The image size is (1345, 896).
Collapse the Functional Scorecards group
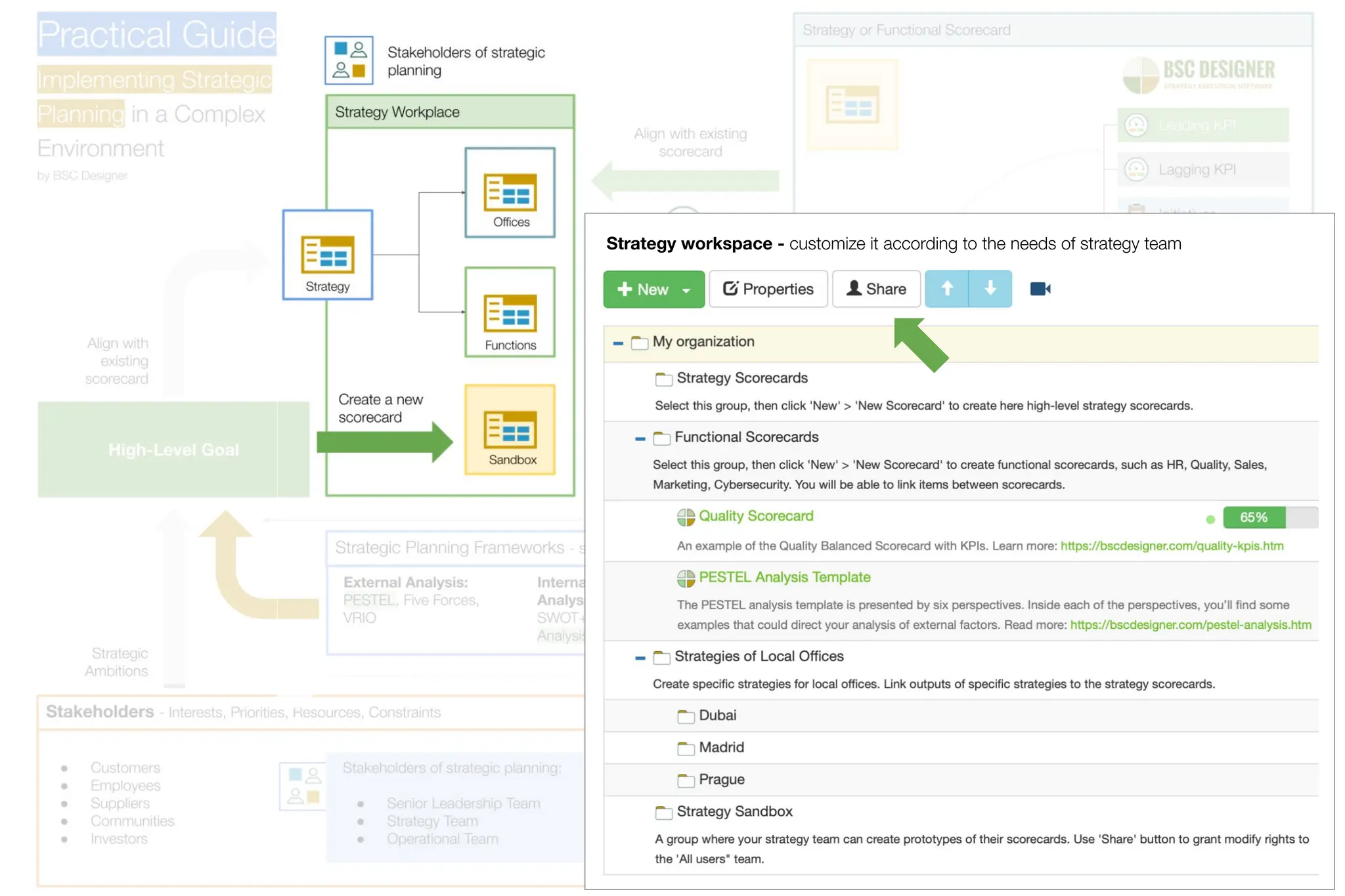coord(640,438)
